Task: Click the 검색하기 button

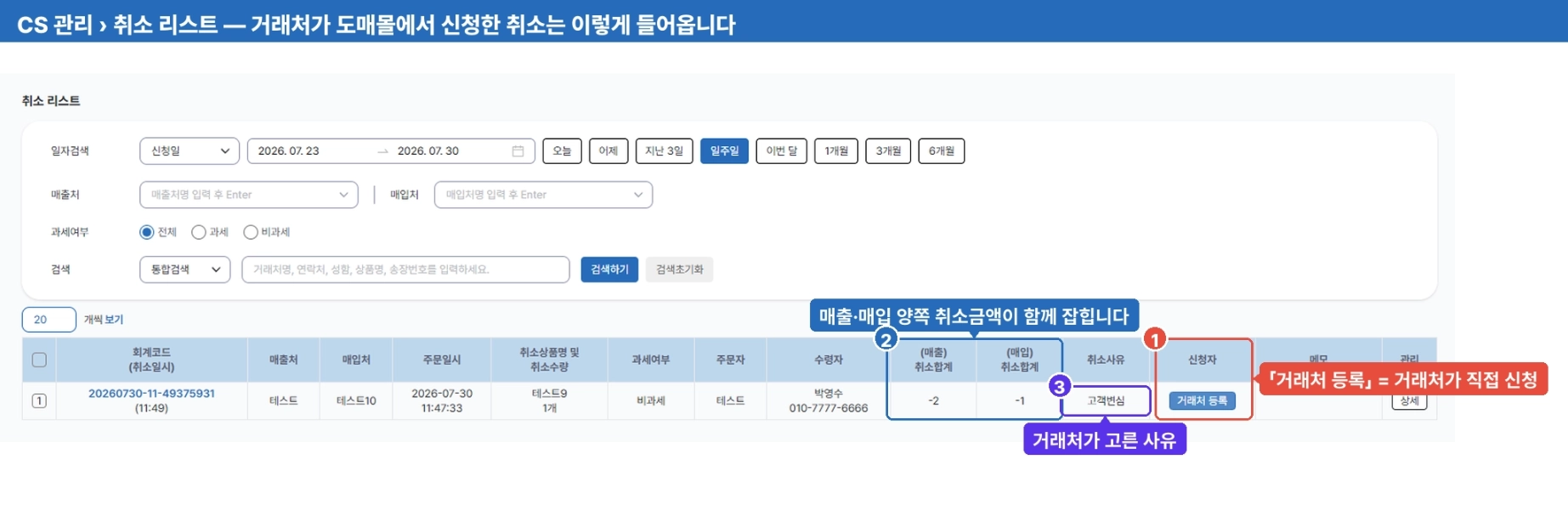Action: 609,270
